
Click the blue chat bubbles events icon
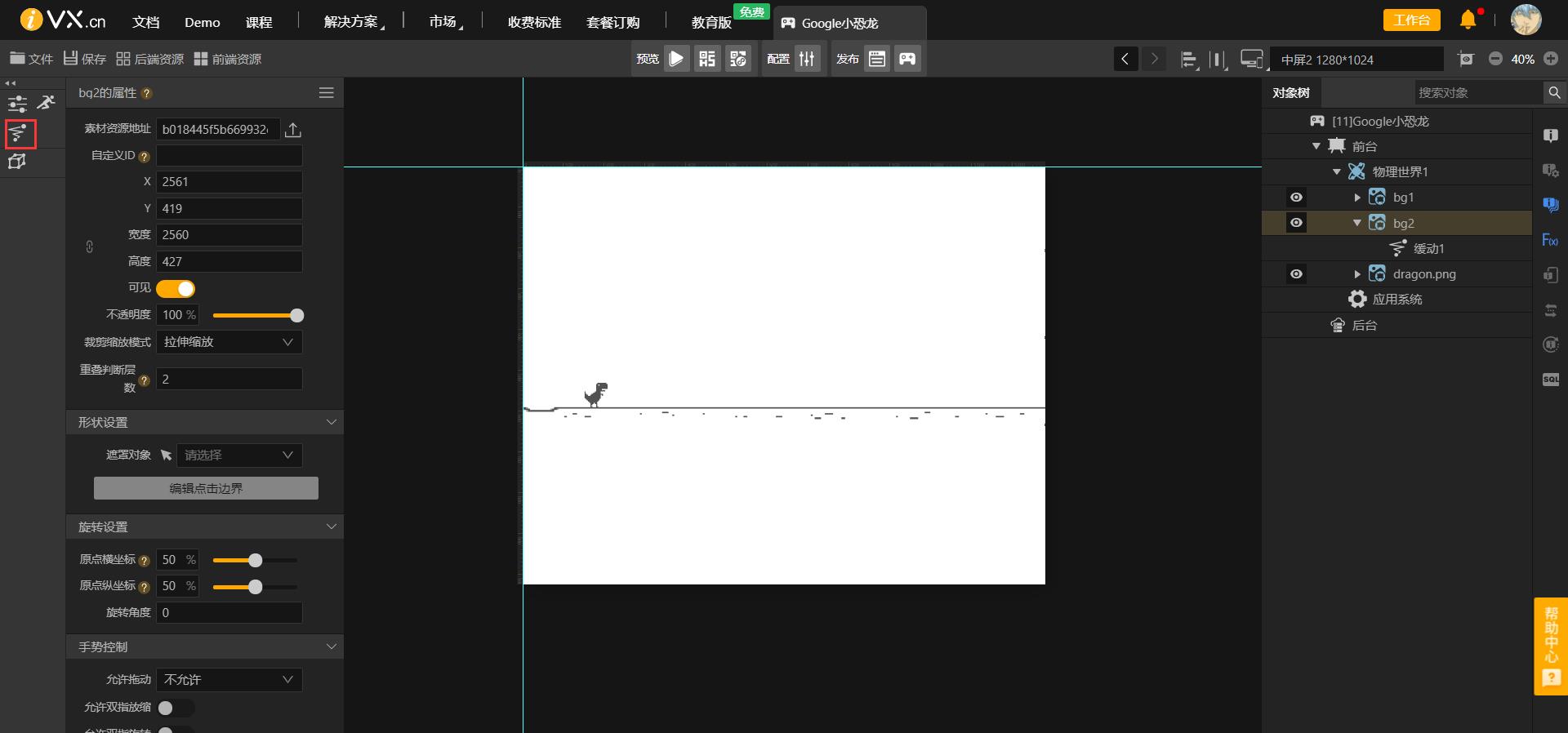click(1550, 205)
